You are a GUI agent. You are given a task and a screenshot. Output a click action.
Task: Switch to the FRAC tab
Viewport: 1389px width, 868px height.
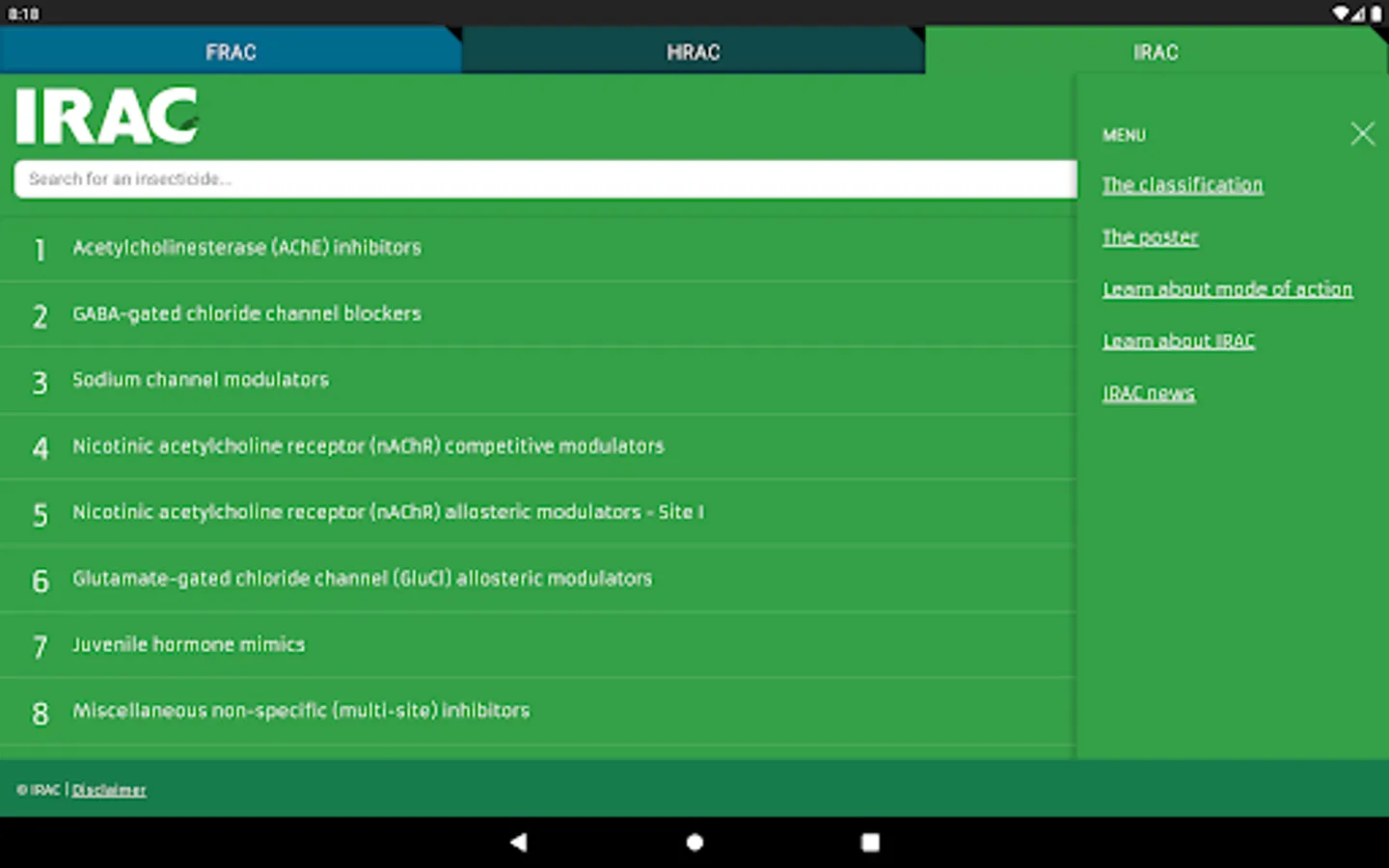pos(231,50)
